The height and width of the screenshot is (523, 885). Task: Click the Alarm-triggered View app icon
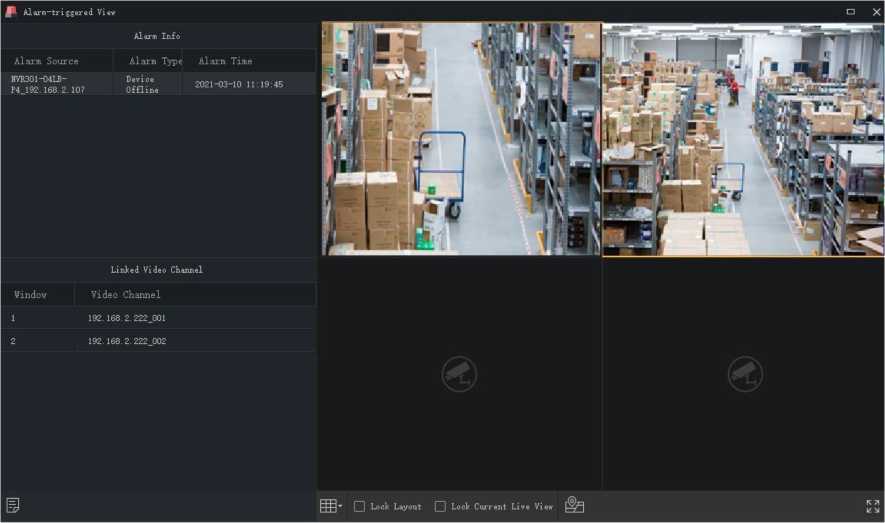tap(11, 12)
